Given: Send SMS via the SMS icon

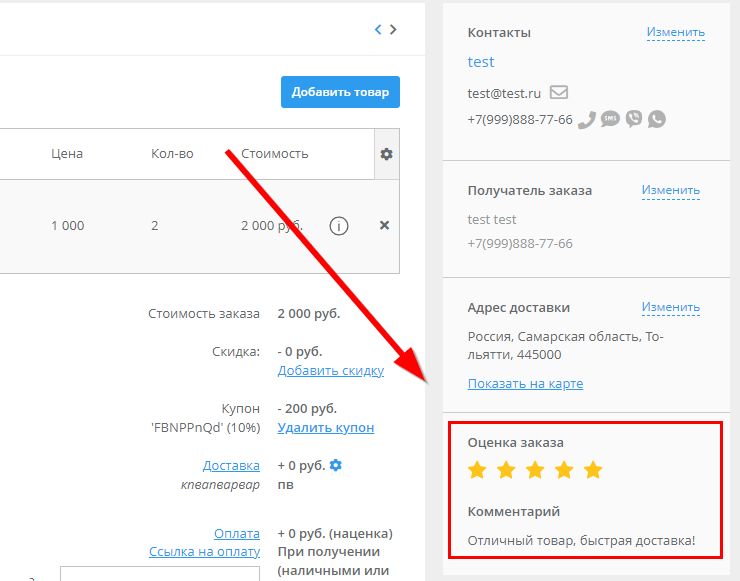Looking at the screenshot, I should (610, 119).
